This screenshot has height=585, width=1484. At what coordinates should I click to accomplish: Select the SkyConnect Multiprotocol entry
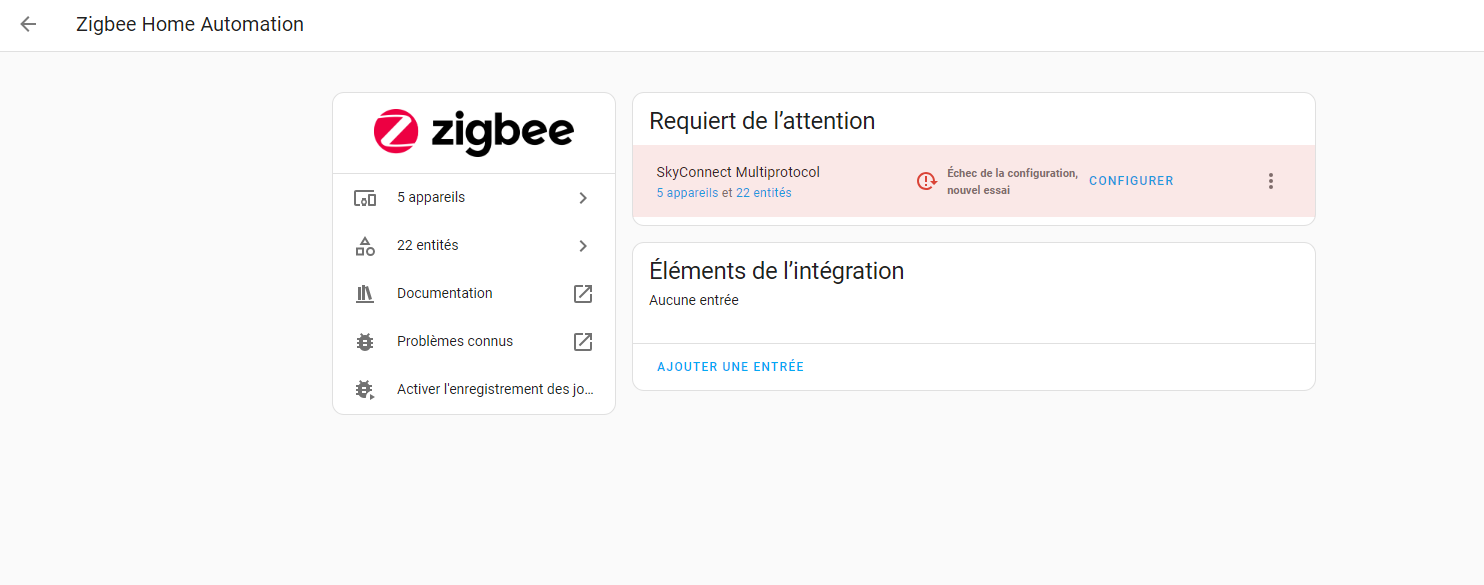(738, 172)
